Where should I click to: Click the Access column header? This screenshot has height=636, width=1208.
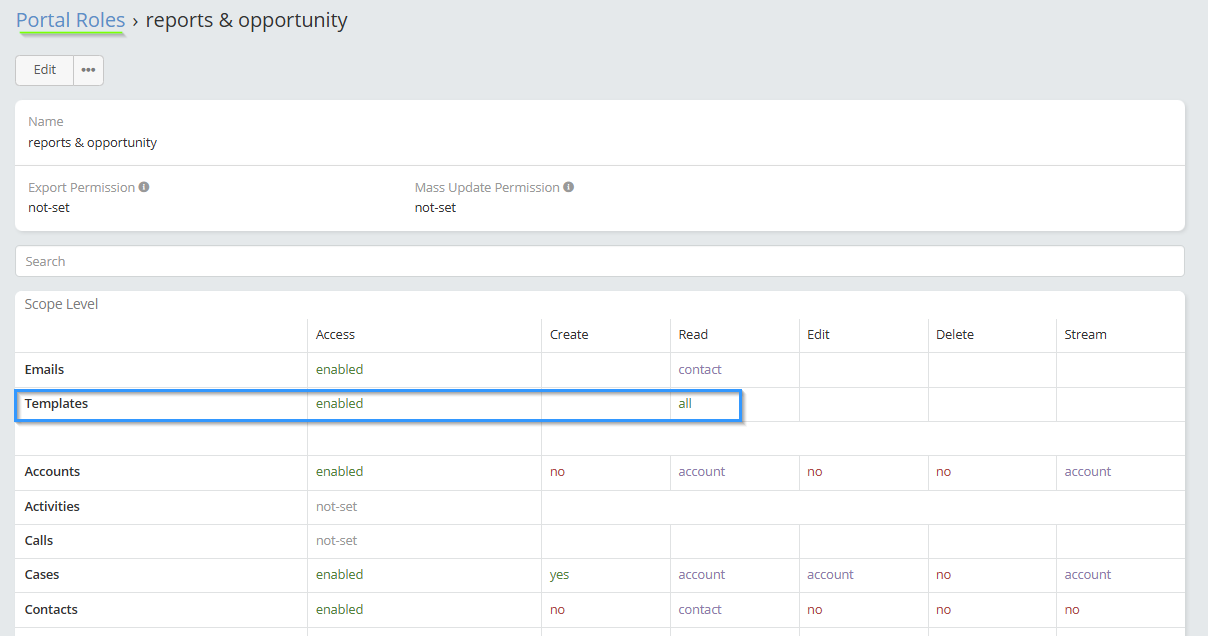coord(335,335)
